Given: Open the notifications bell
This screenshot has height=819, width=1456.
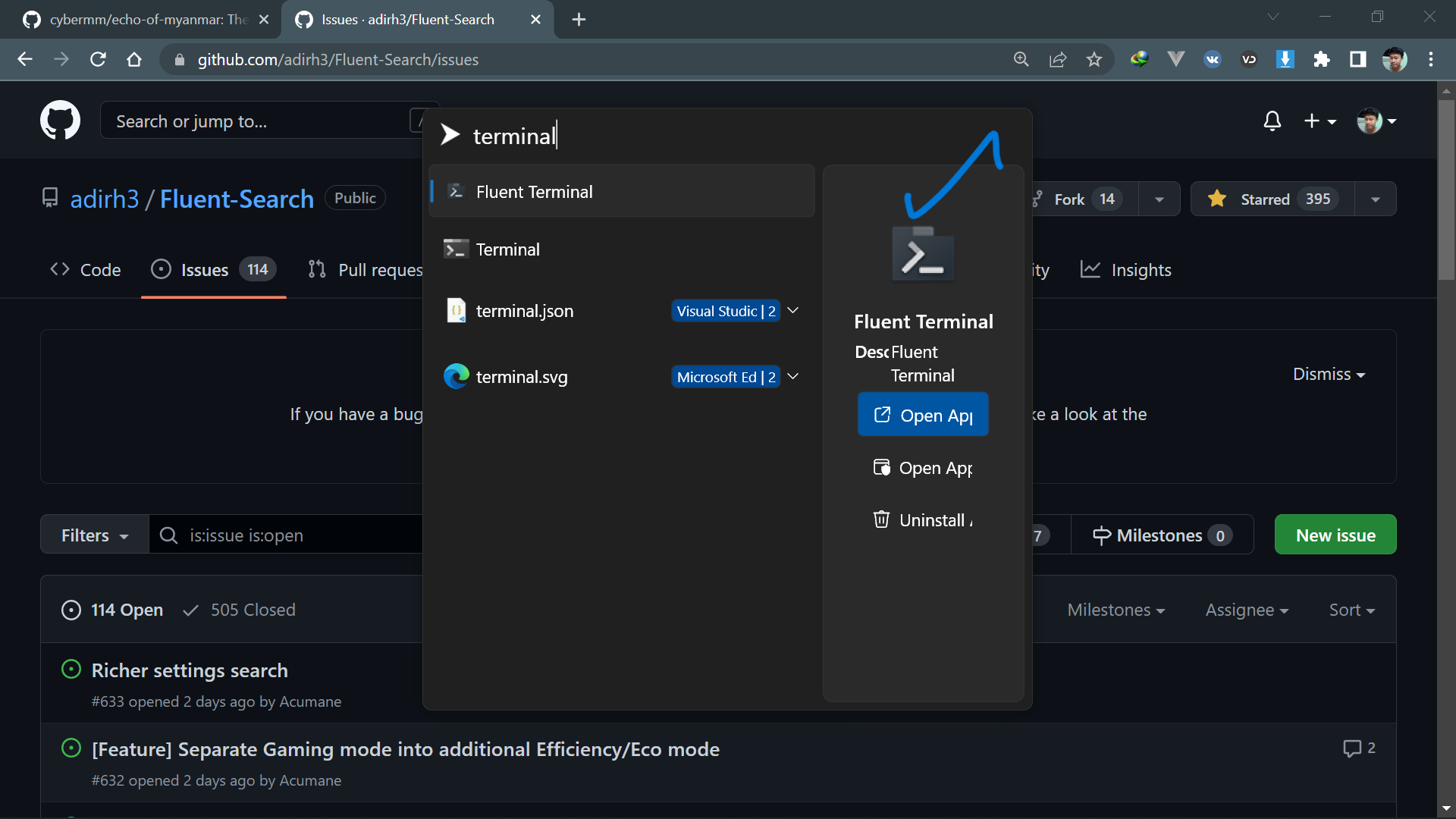Looking at the screenshot, I should (1272, 121).
